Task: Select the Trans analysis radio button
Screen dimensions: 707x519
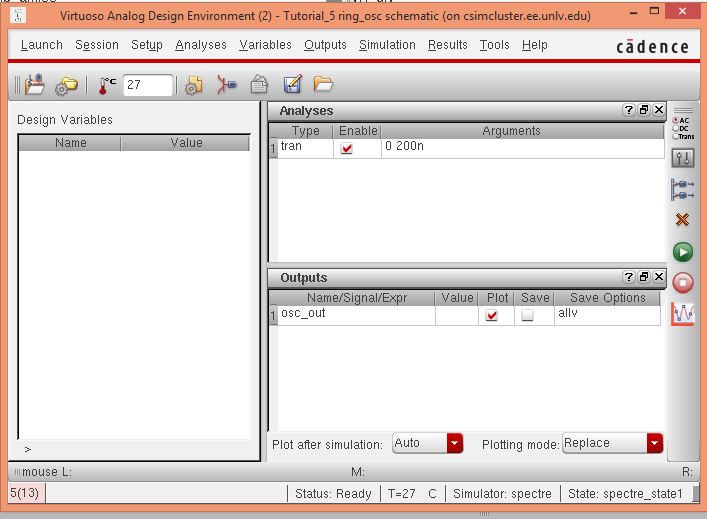Action: [675, 136]
